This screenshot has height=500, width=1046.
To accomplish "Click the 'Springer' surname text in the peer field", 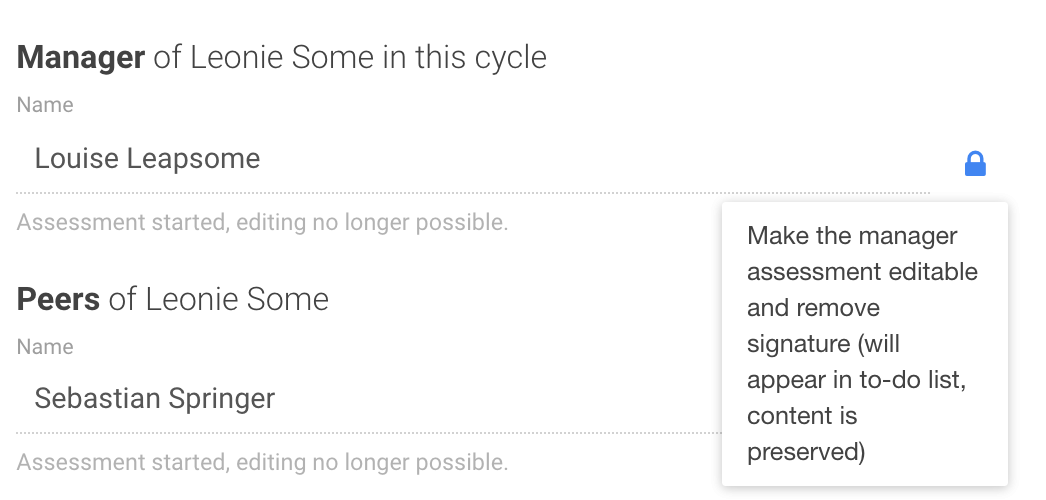I will point(221,399).
